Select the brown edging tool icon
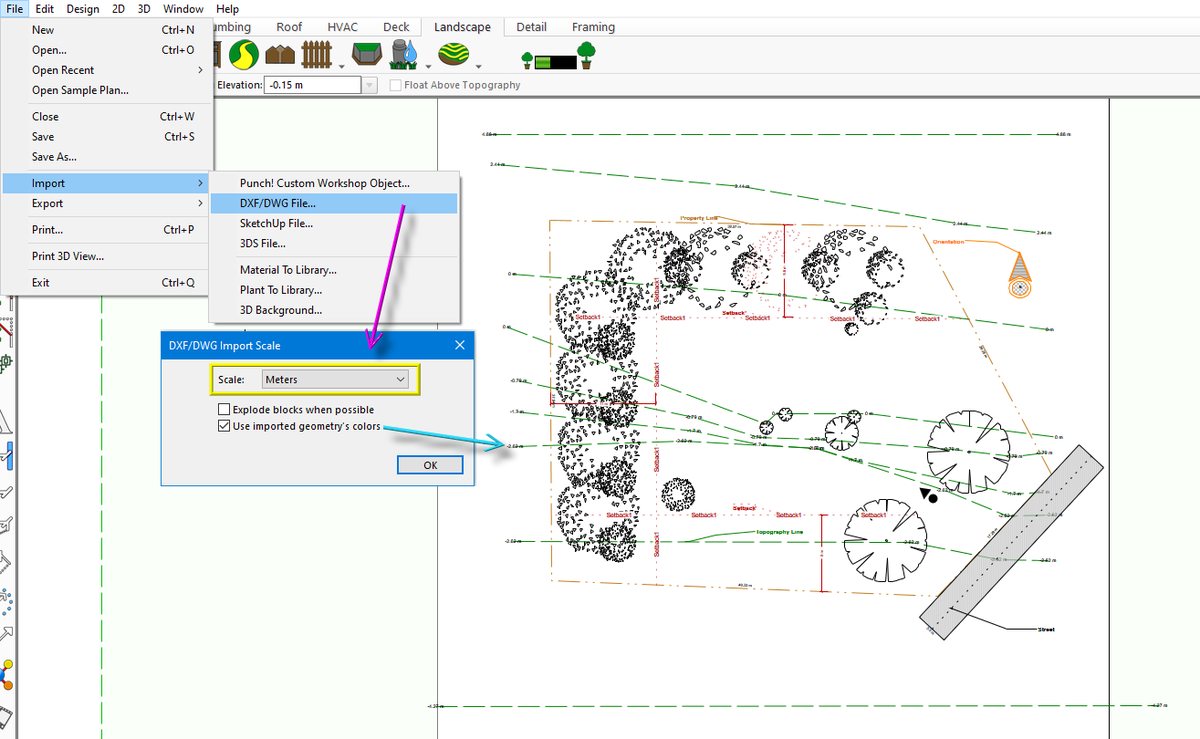This screenshot has width=1200, height=739. point(280,56)
